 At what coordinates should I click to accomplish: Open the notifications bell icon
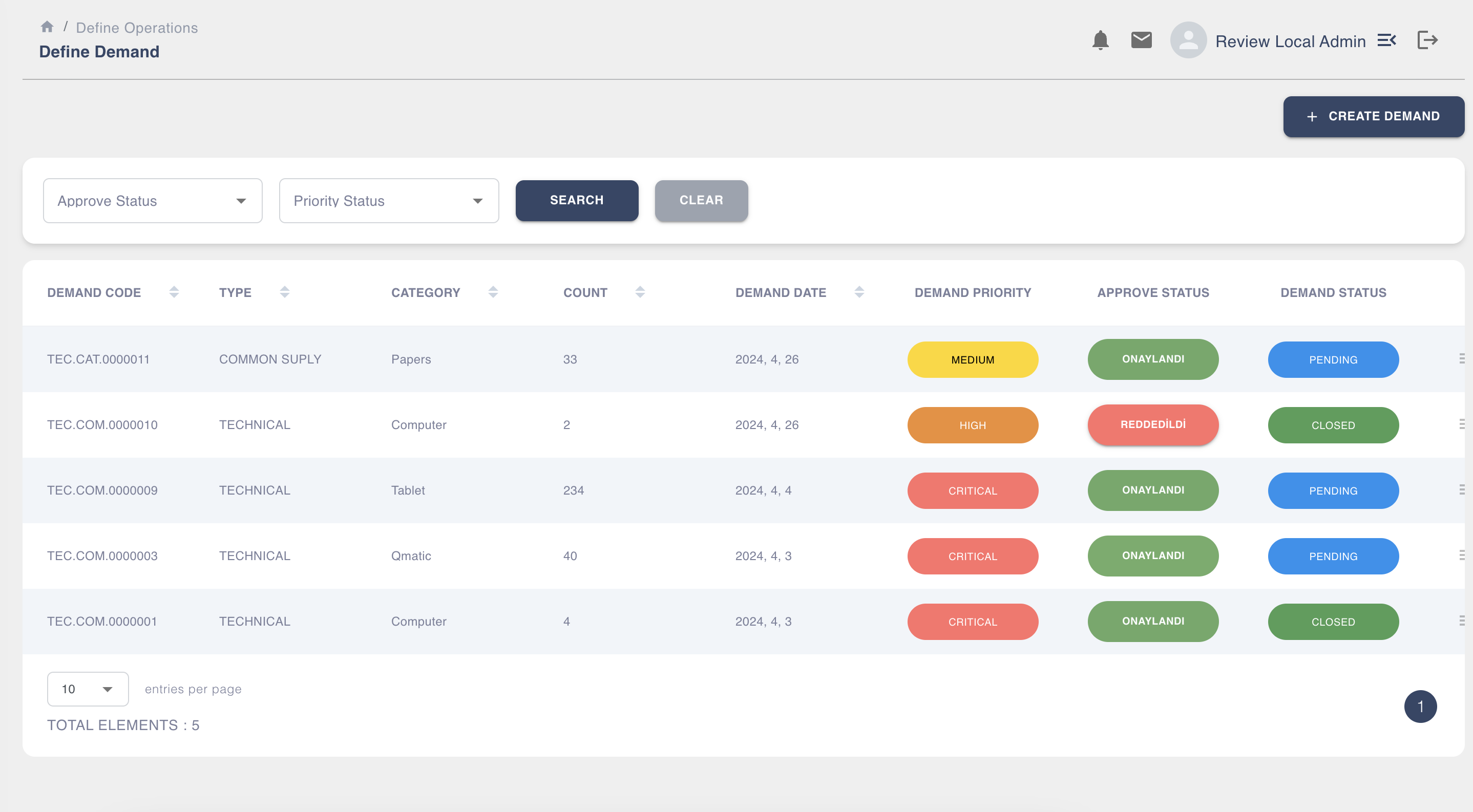pos(1100,40)
